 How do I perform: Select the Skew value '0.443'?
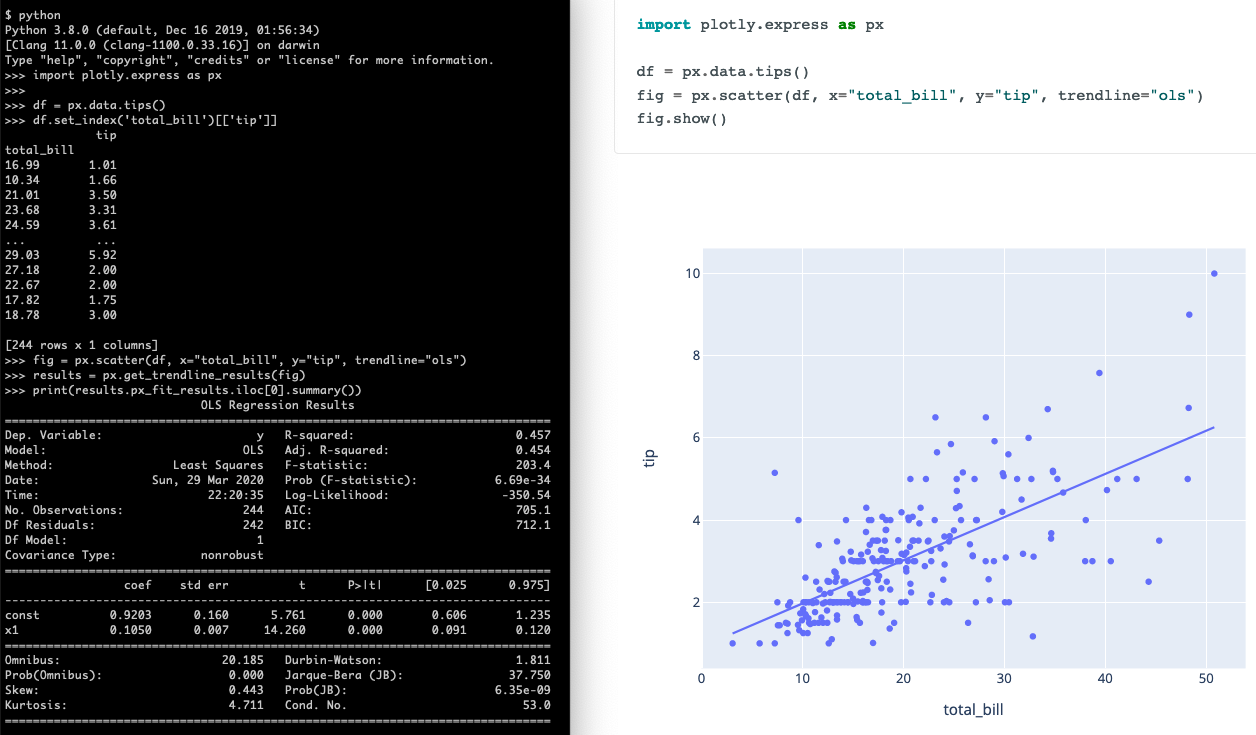(246, 690)
